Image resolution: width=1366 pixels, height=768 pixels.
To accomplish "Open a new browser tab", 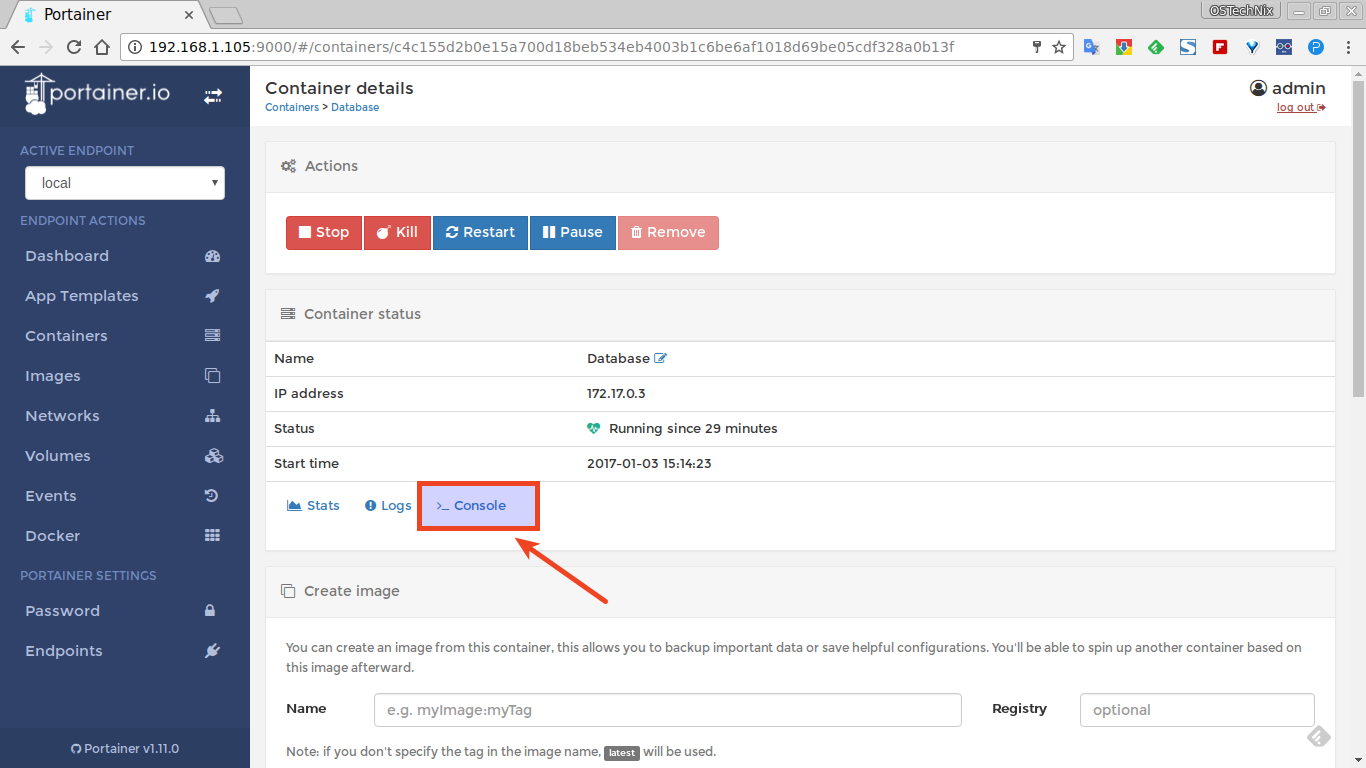I will tap(227, 15).
